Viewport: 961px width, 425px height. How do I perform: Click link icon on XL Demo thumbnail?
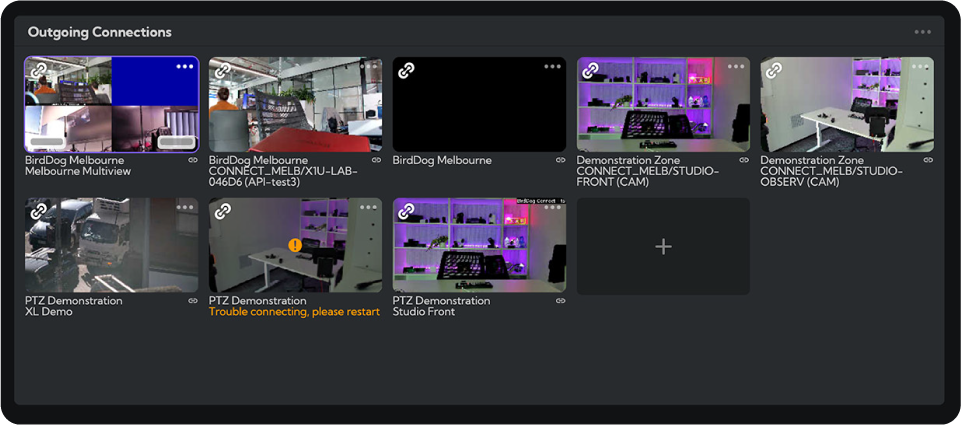pyautogui.click(x=38, y=212)
